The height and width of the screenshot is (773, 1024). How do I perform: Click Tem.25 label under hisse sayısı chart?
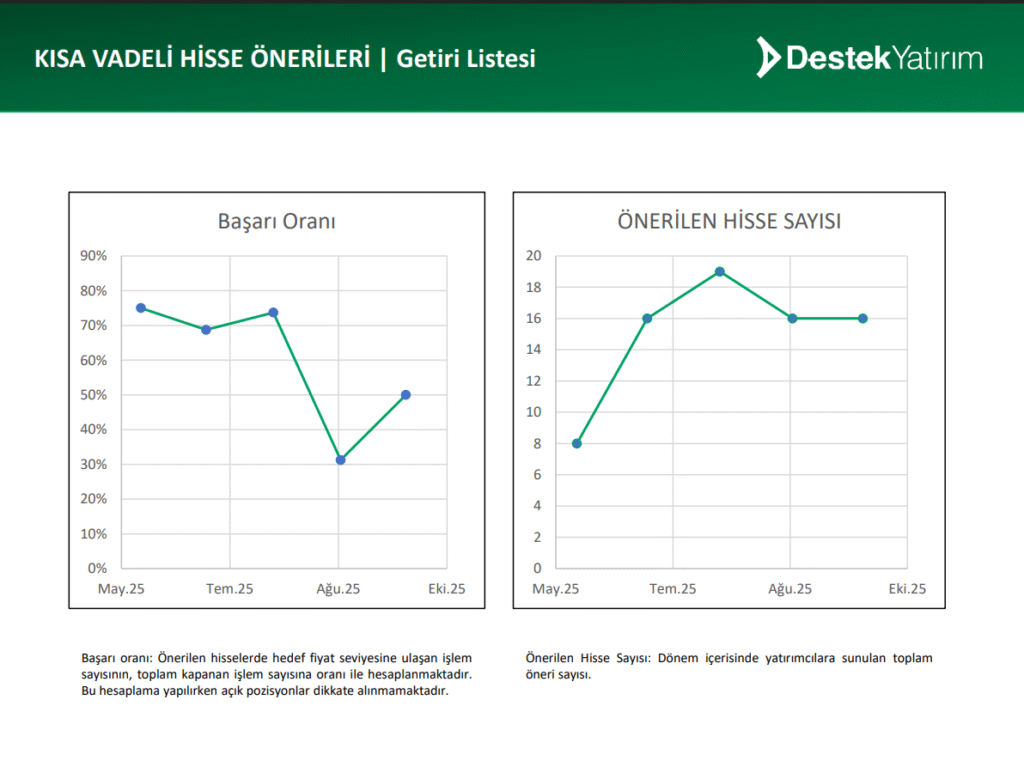coord(673,589)
